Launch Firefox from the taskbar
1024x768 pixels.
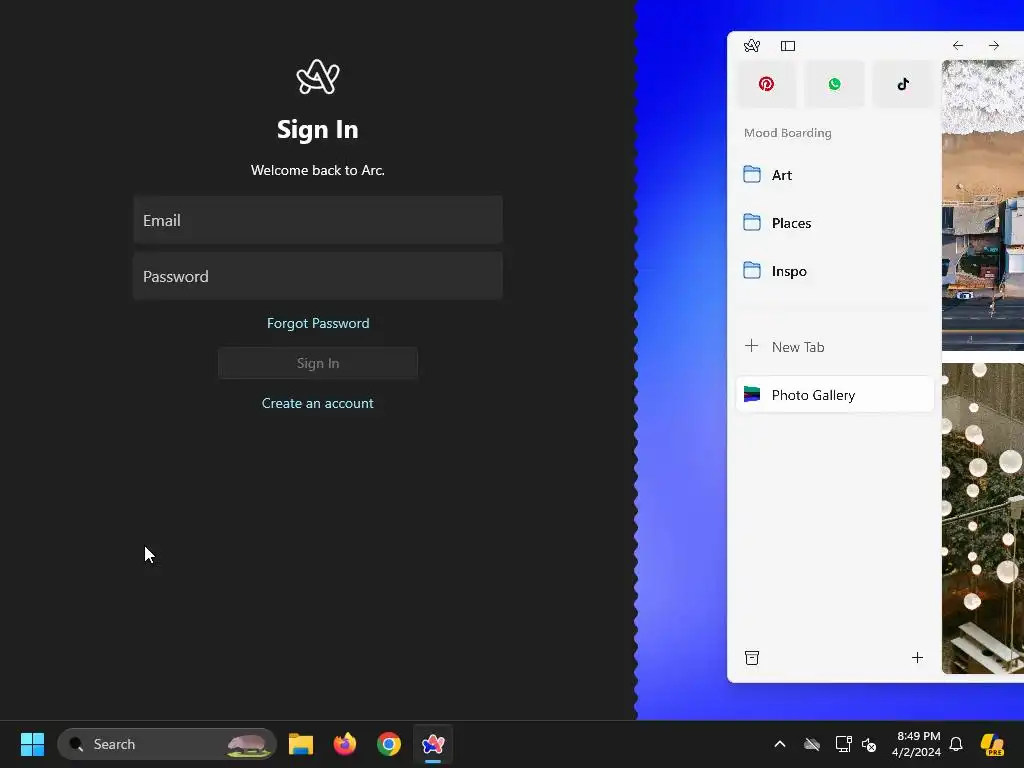tap(345, 744)
